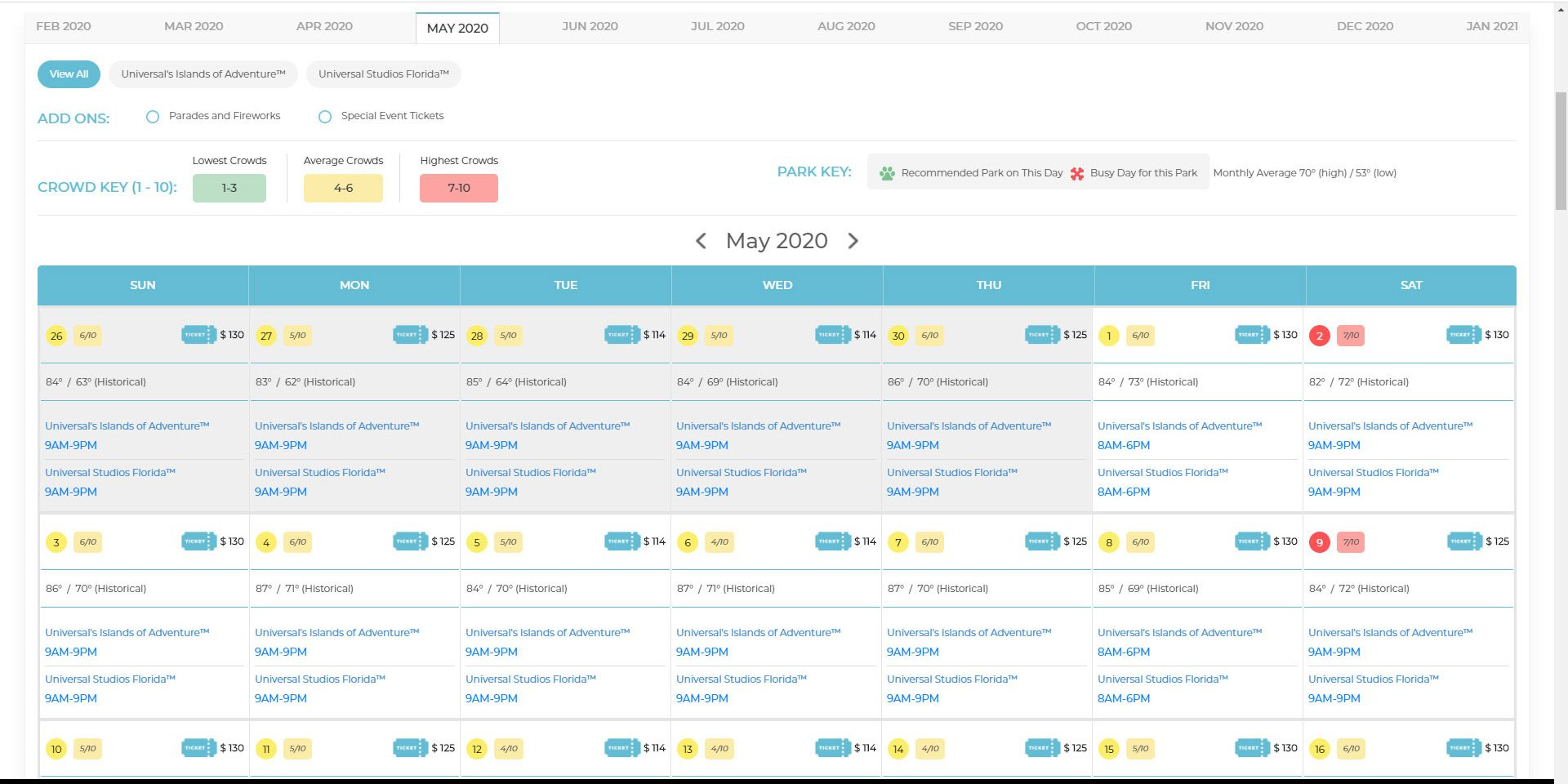1568x784 pixels.
Task: Click the red Busy Day park icon
Action: pos(1077,173)
